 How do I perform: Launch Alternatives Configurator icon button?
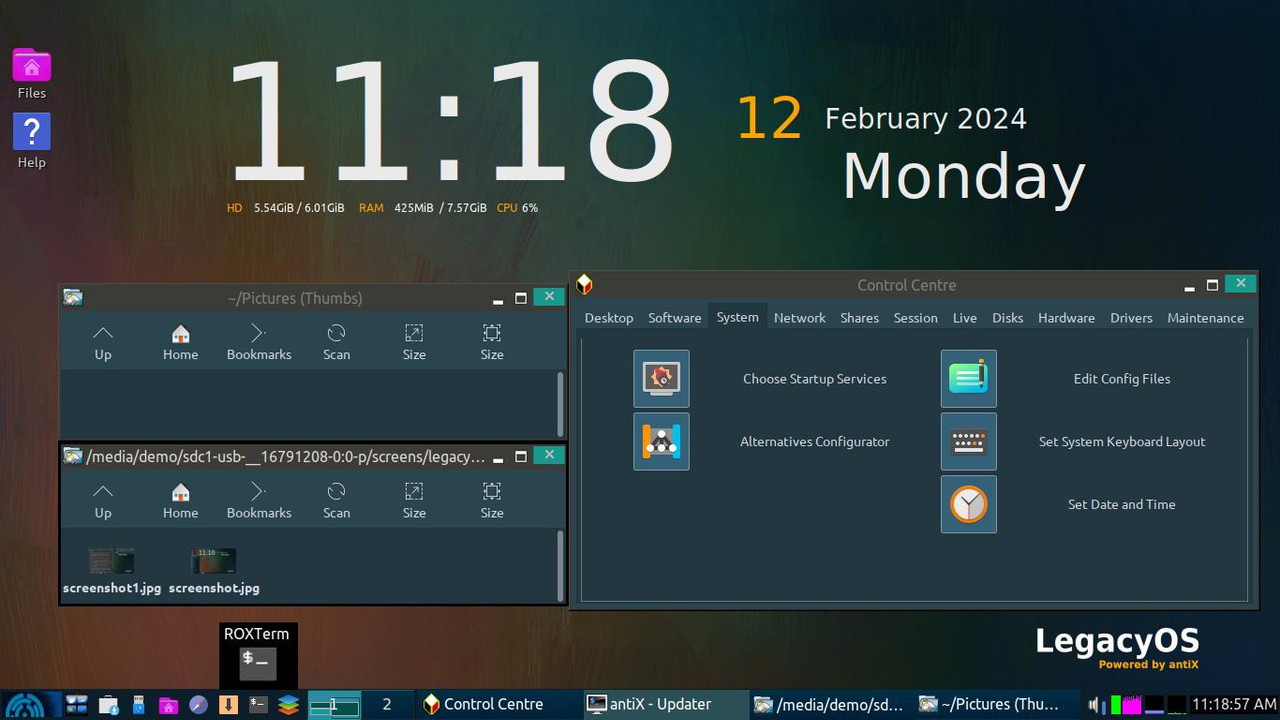coord(661,441)
